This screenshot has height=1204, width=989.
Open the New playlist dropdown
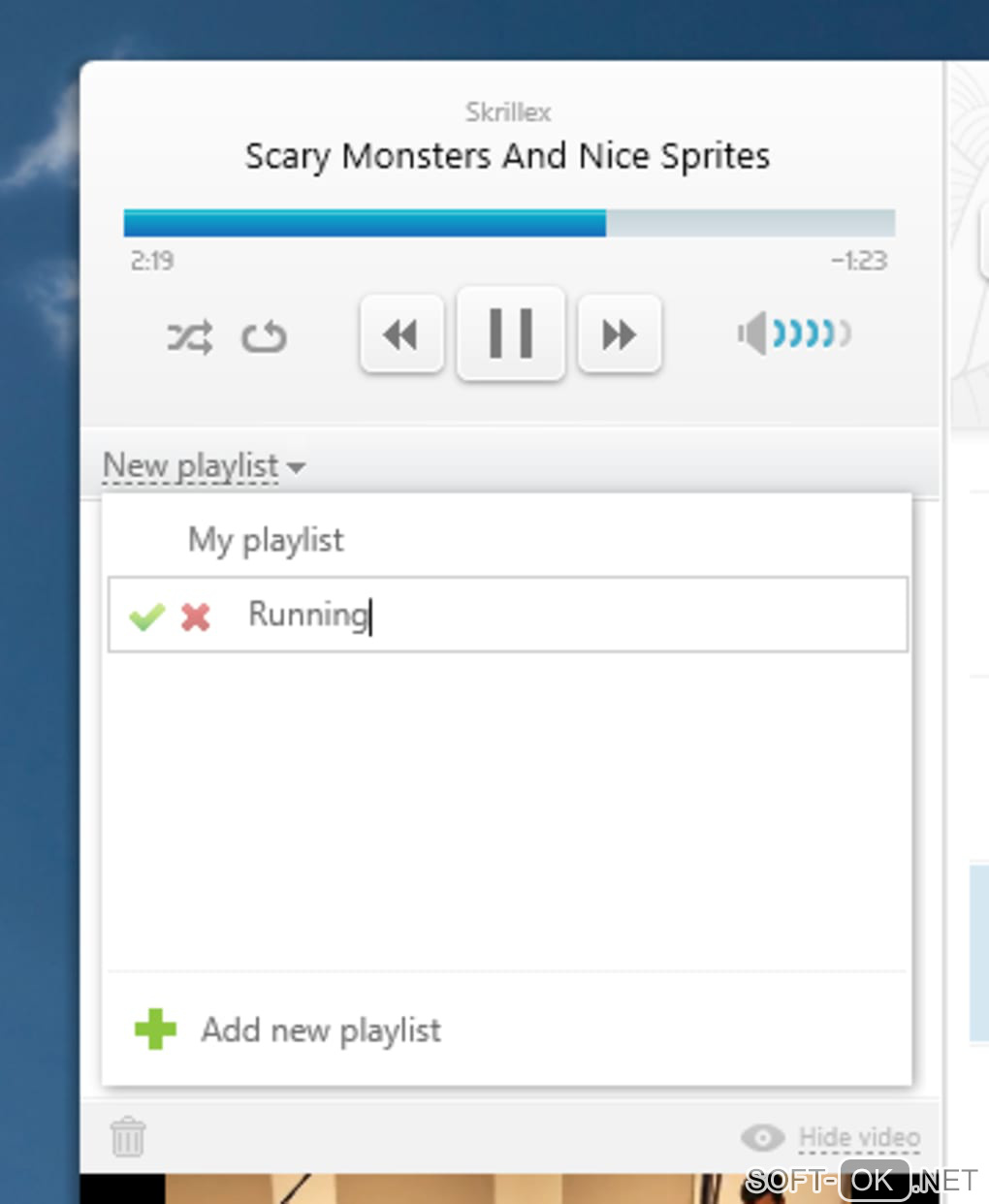(x=191, y=466)
